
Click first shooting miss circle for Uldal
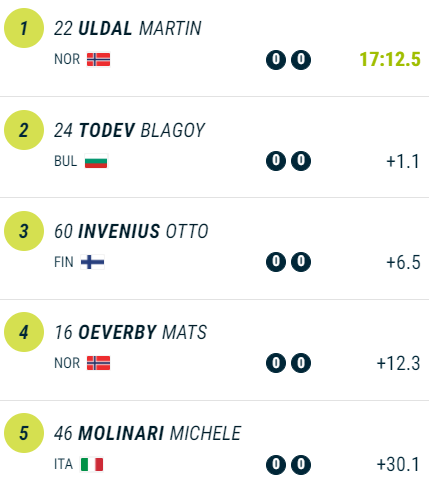[x=276, y=60]
